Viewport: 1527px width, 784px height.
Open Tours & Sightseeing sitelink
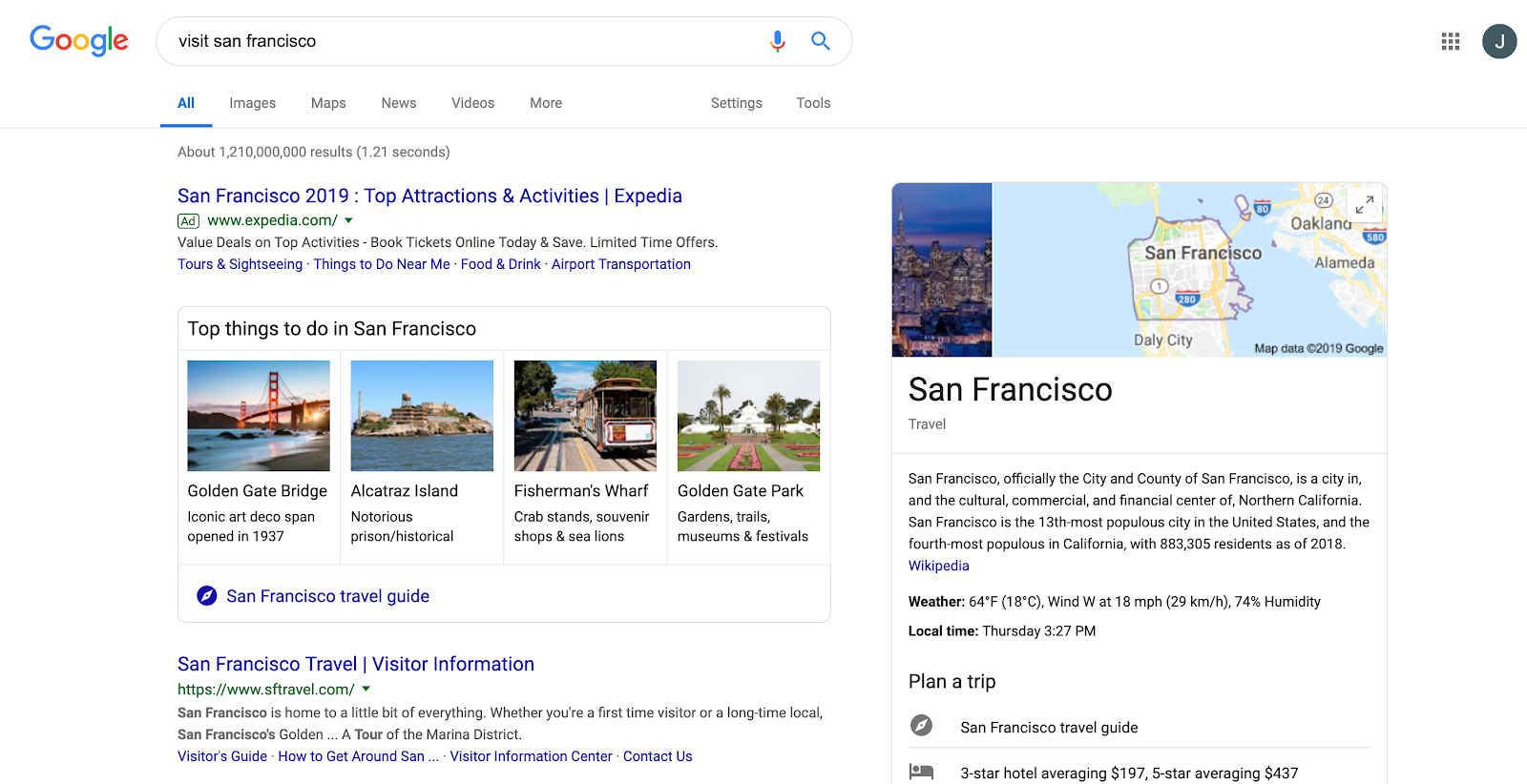point(240,264)
